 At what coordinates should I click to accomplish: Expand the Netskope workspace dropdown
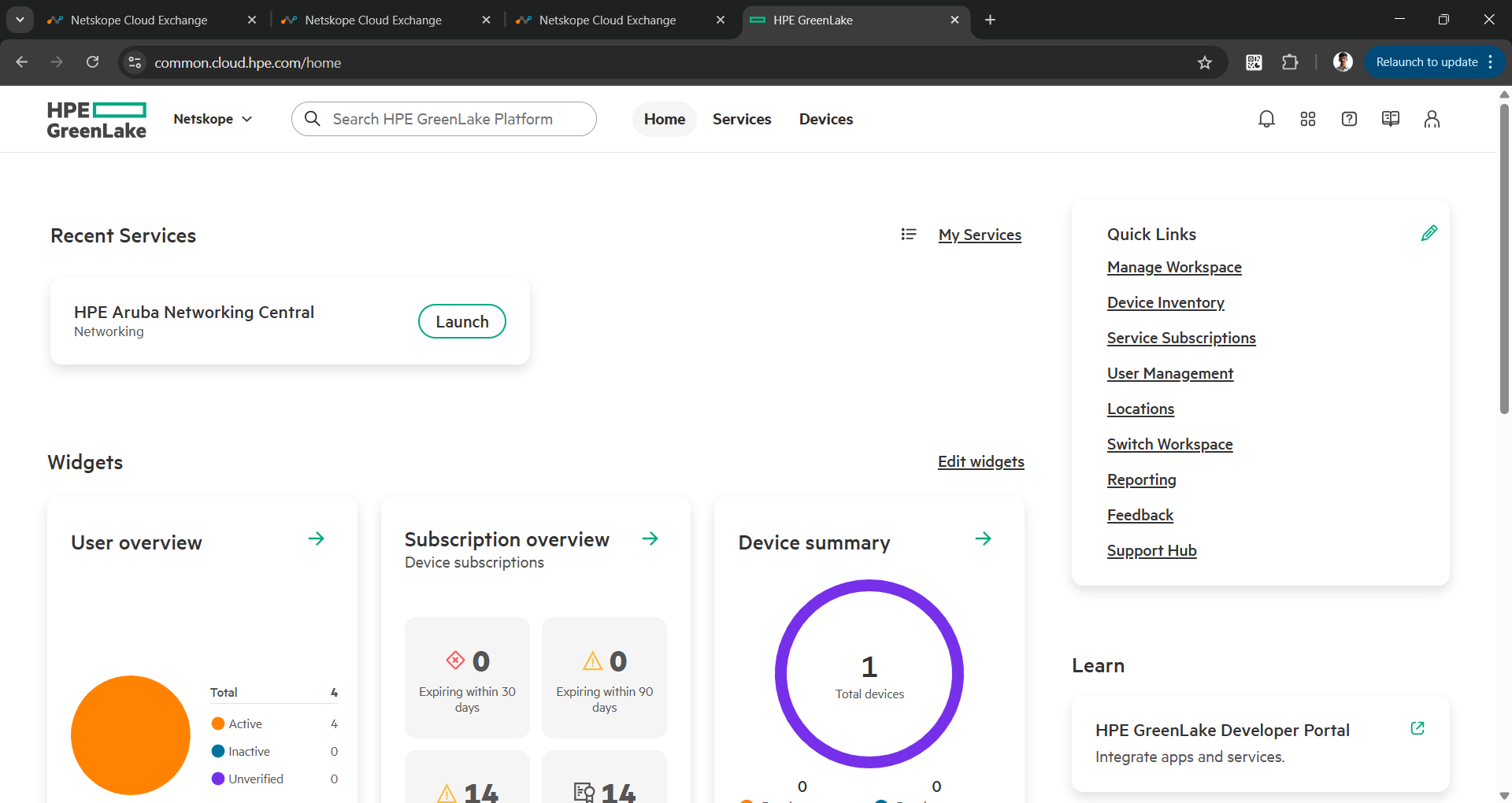(213, 119)
